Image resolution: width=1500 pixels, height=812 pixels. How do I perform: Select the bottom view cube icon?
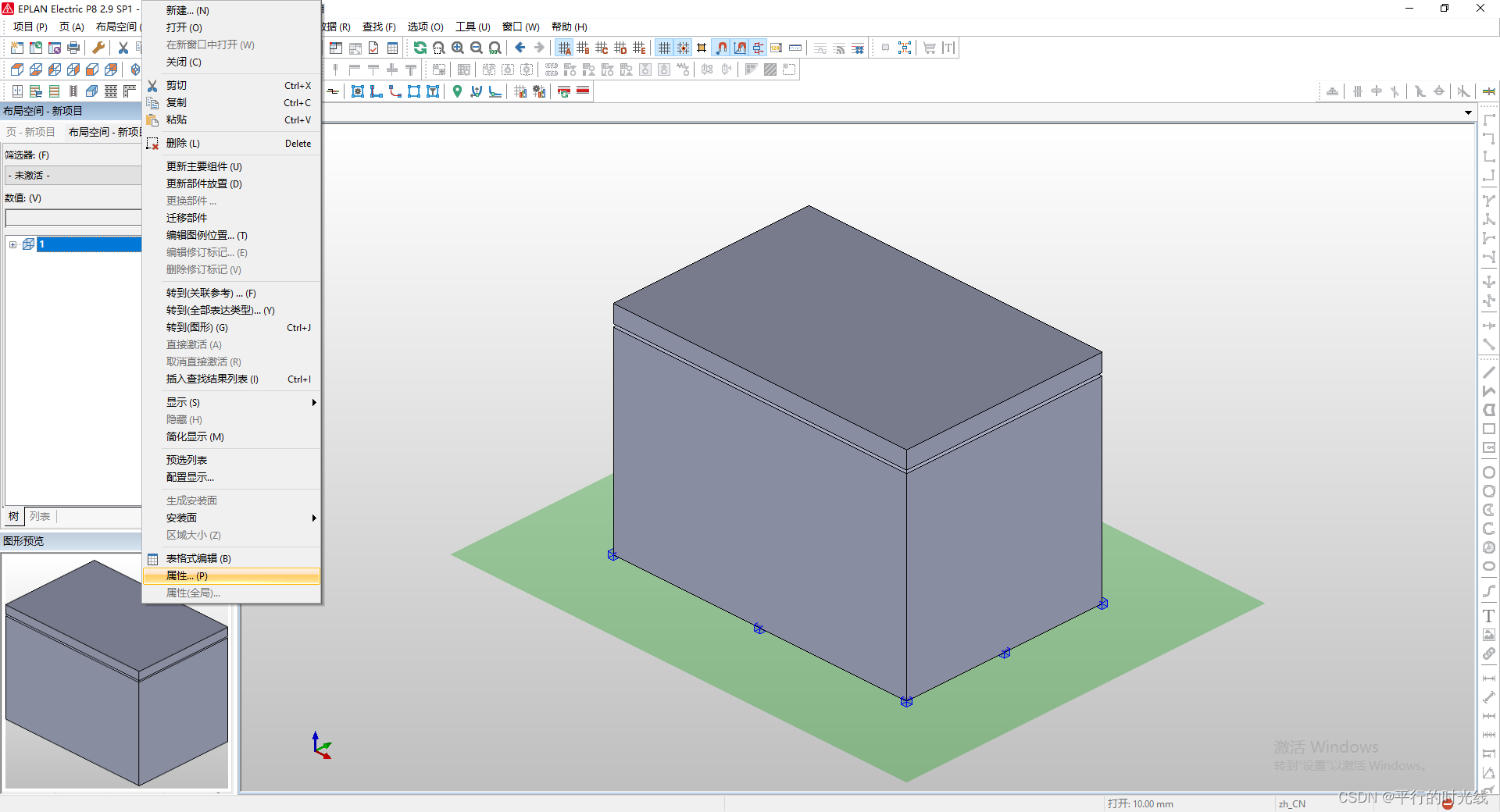pos(36,69)
